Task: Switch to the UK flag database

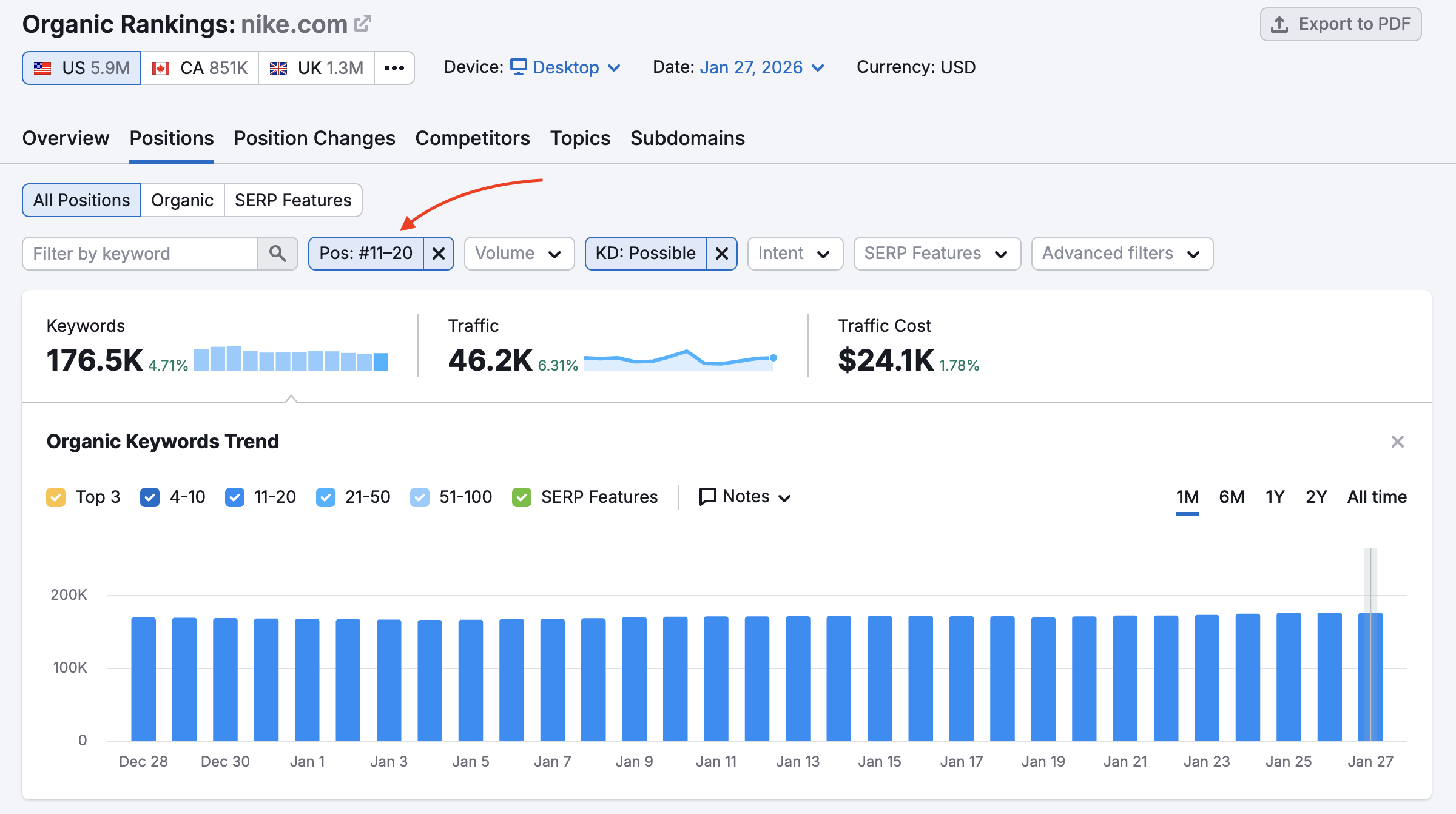Action: 316,68
